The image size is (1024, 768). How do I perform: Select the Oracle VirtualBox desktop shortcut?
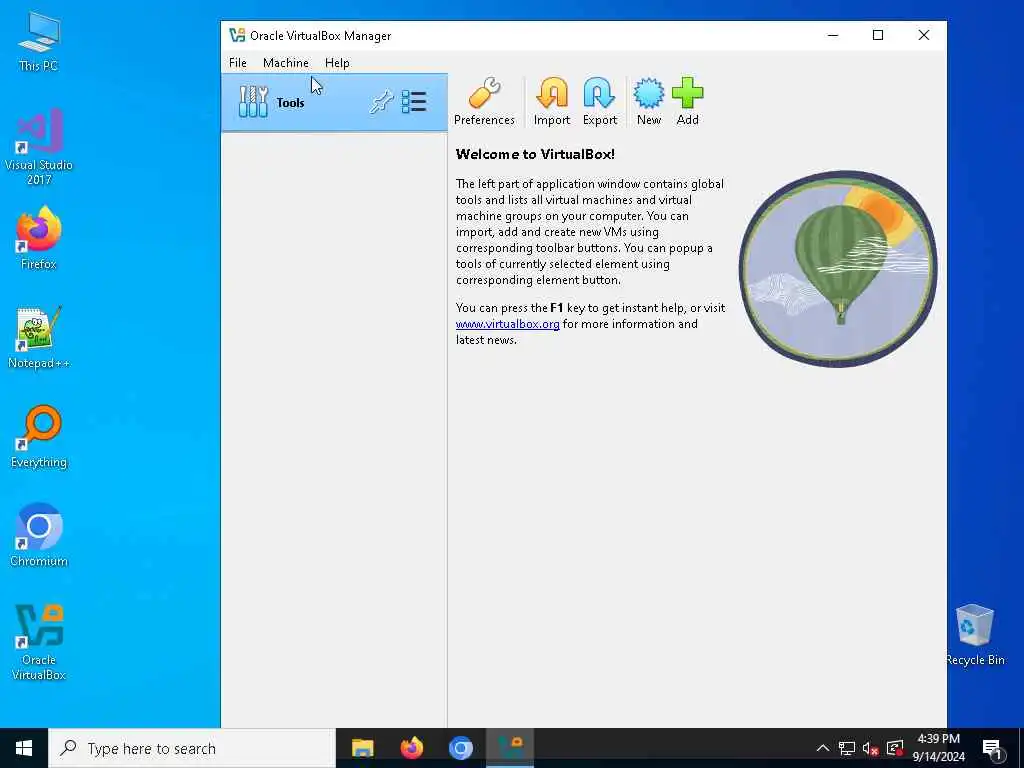coord(39,642)
